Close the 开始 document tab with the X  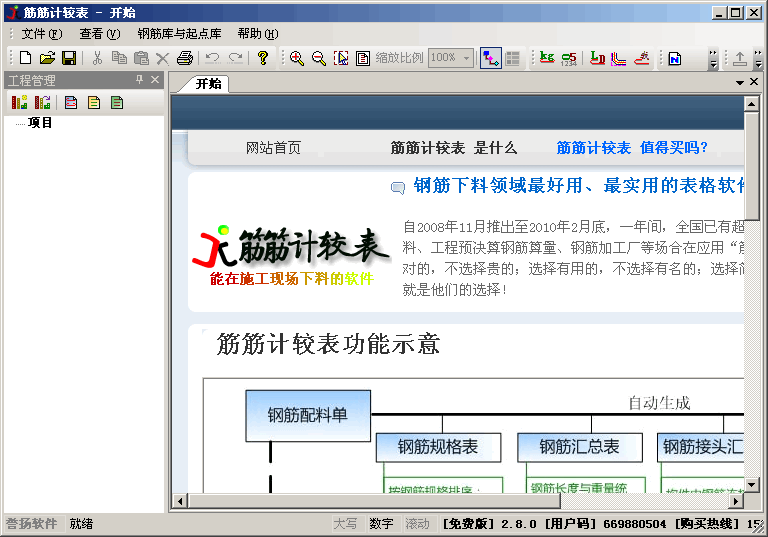tap(754, 81)
